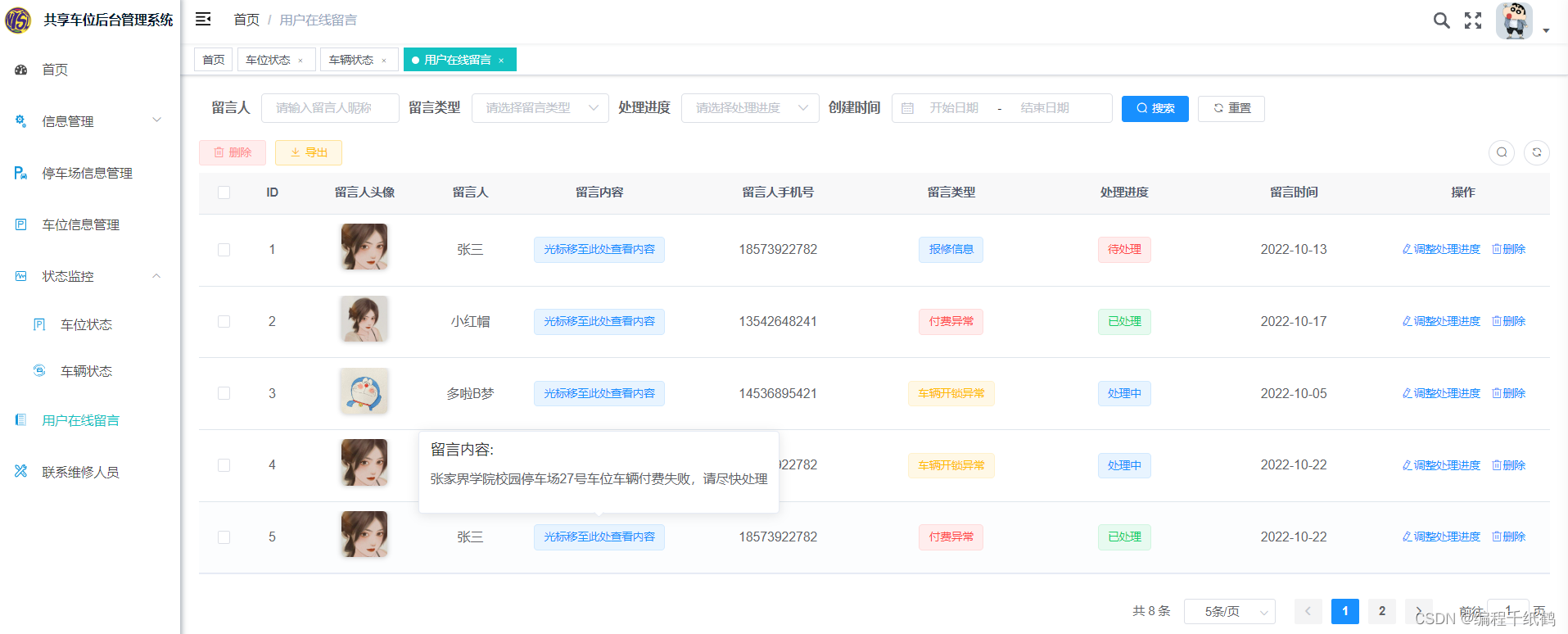Open the calendar icon in date range
1568x634 pixels.
point(907,108)
